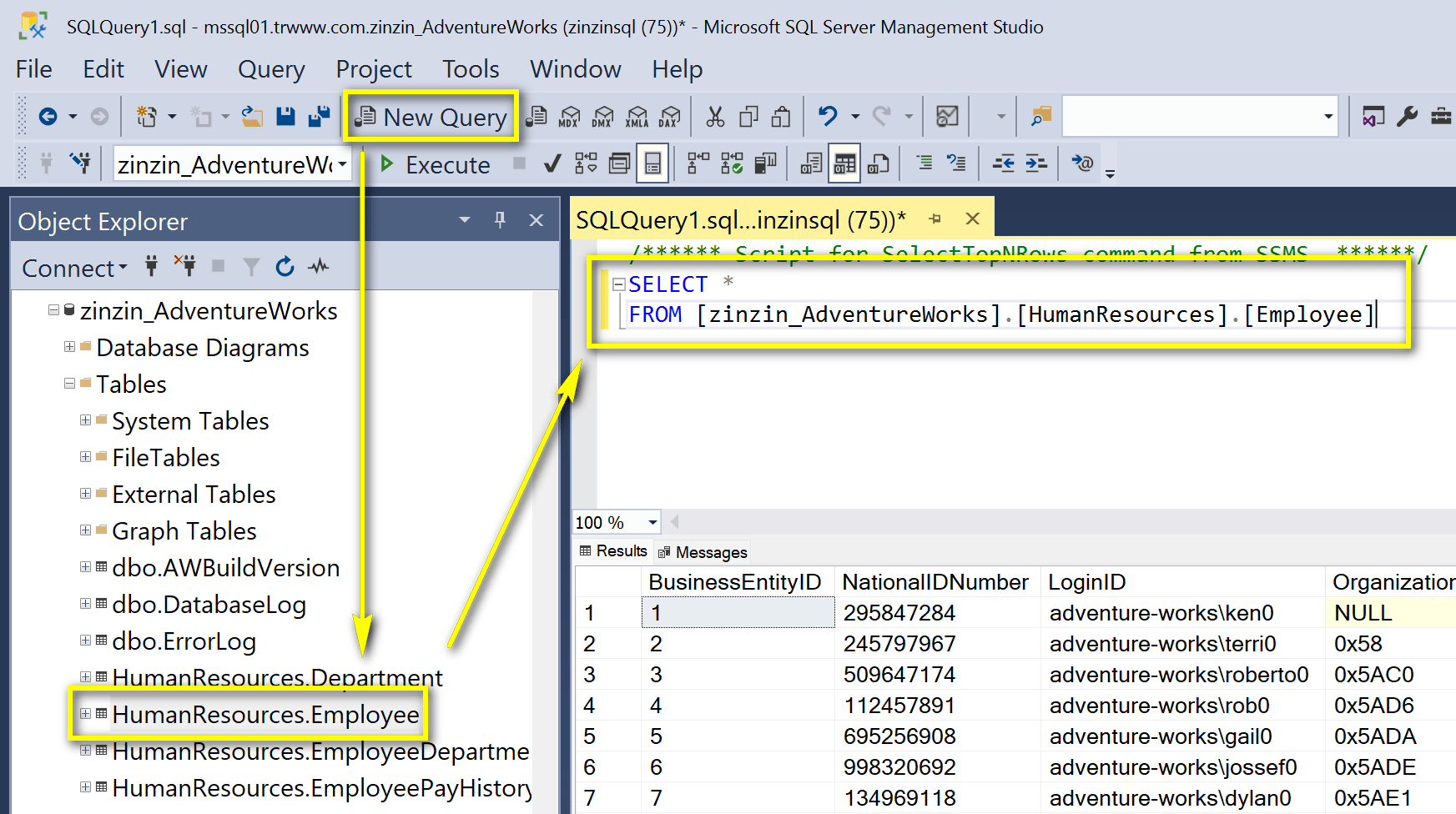The width and height of the screenshot is (1456, 814).
Task: Open the toolbar search combo dropdown arrow
Action: (1328, 116)
